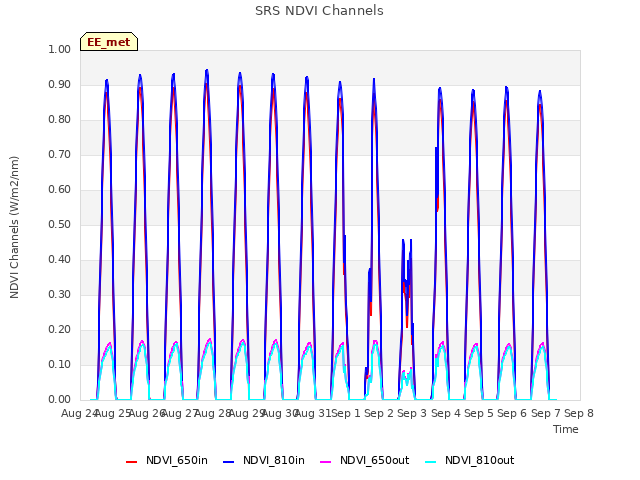
Task: Click the 1.00 y-axis tick label
Action: [60, 49]
